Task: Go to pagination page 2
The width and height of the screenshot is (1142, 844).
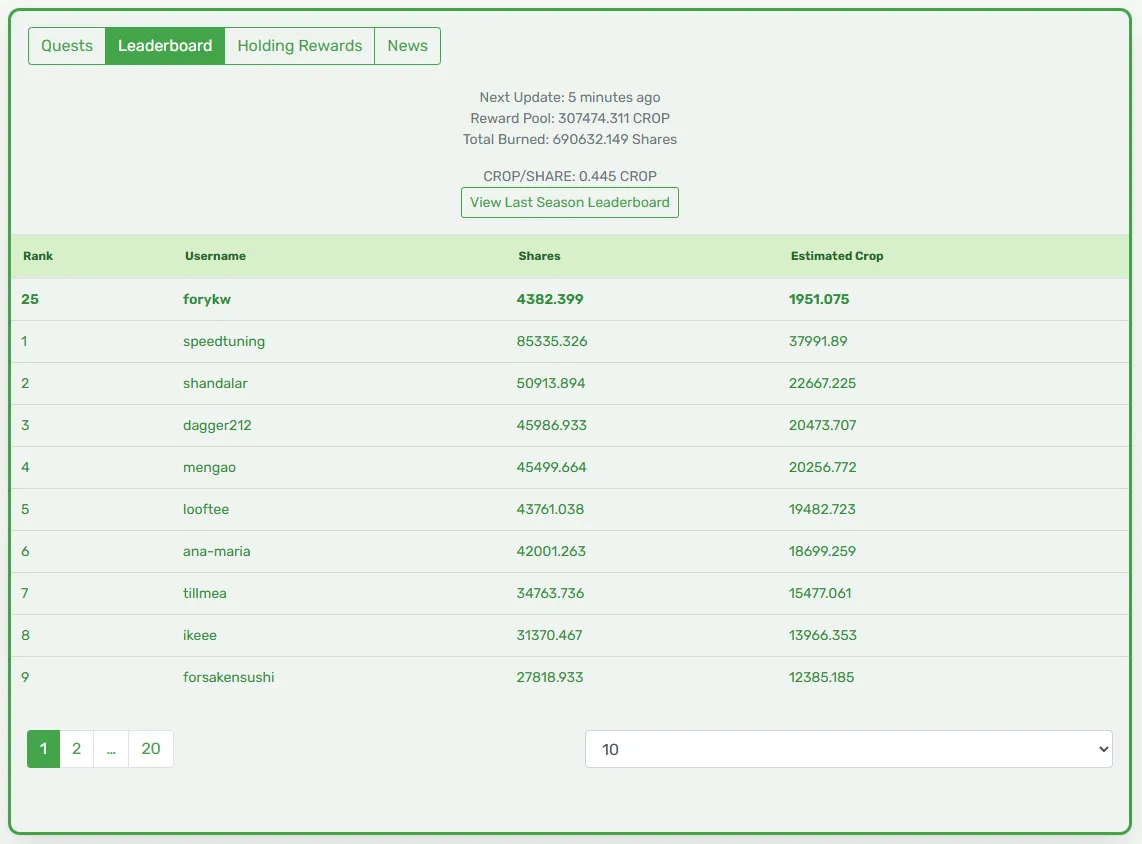Action: tap(76, 749)
